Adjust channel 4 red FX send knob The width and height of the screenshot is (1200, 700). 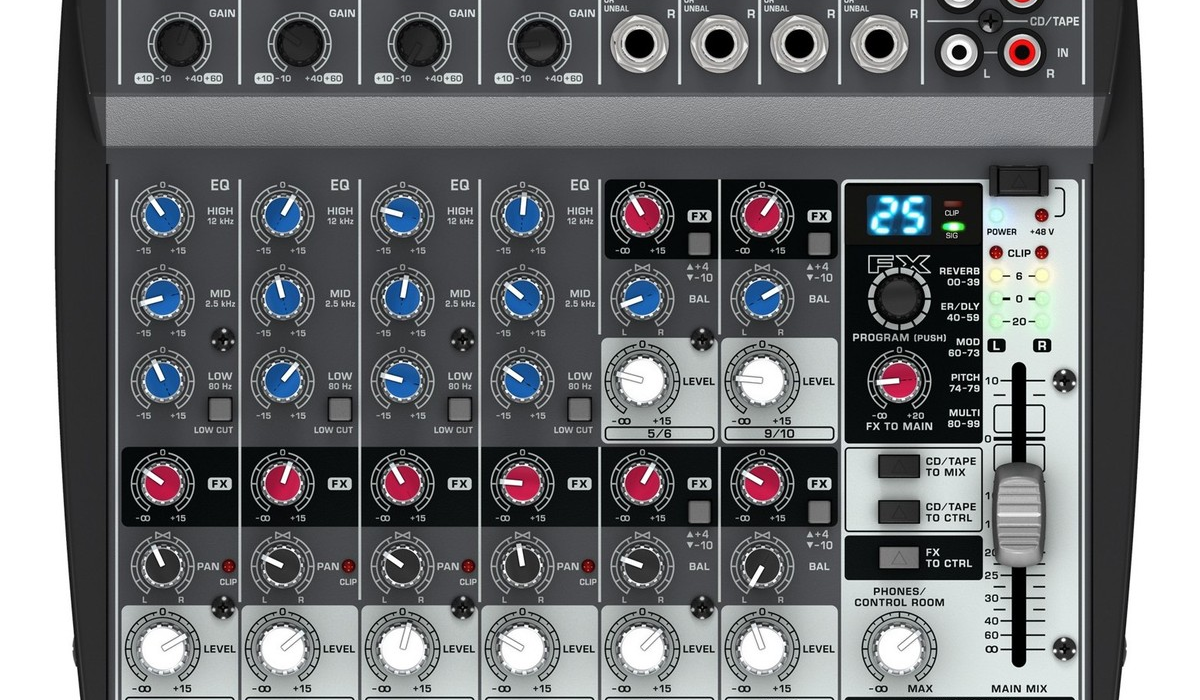coord(521,483)
